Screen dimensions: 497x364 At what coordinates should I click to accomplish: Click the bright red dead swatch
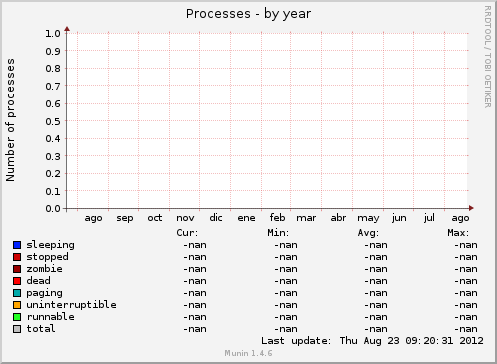click(17, 281)
